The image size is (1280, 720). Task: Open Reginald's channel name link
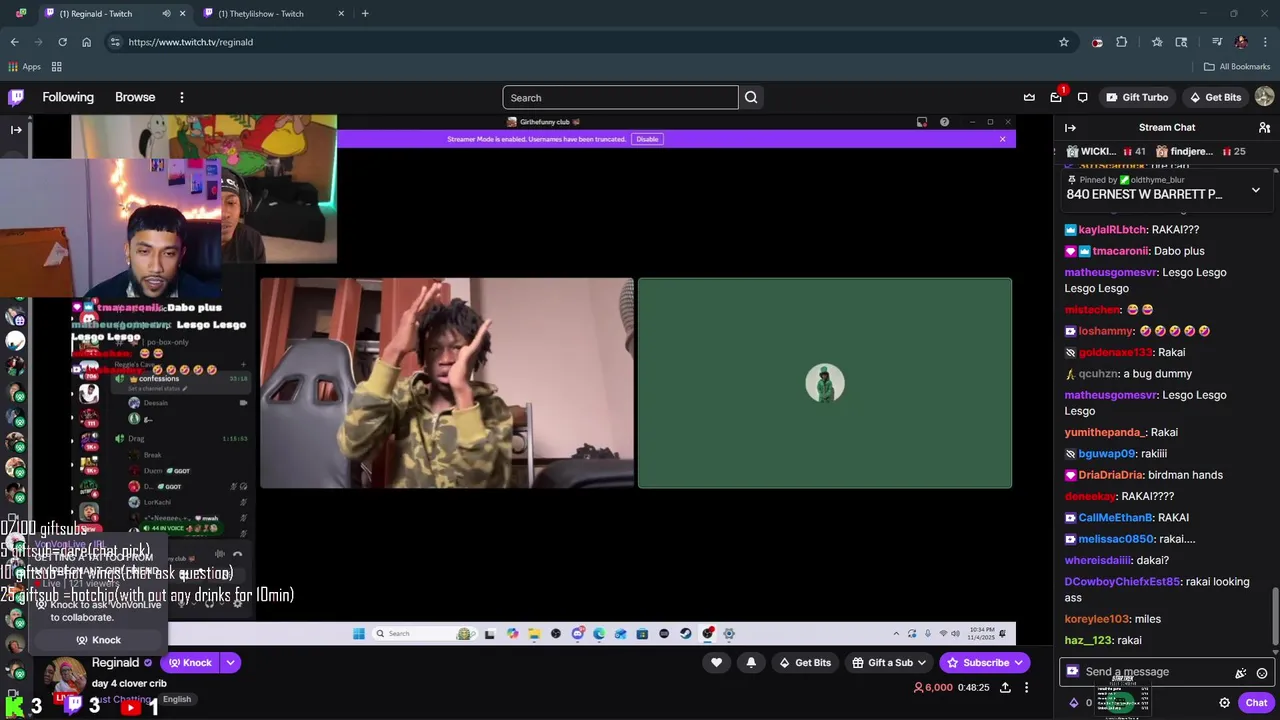115,662
